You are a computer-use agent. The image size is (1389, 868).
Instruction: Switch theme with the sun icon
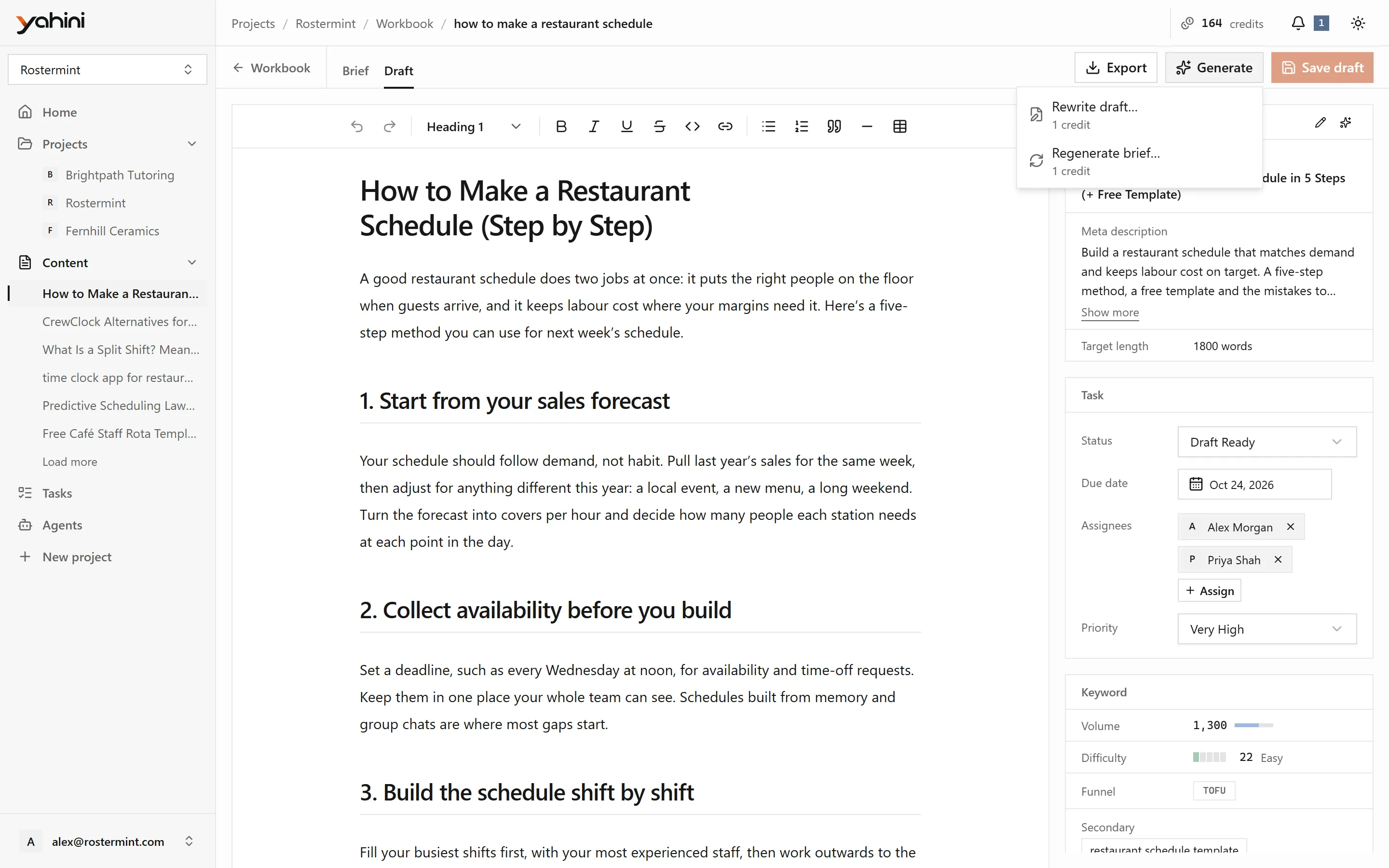pos(1358,23)
